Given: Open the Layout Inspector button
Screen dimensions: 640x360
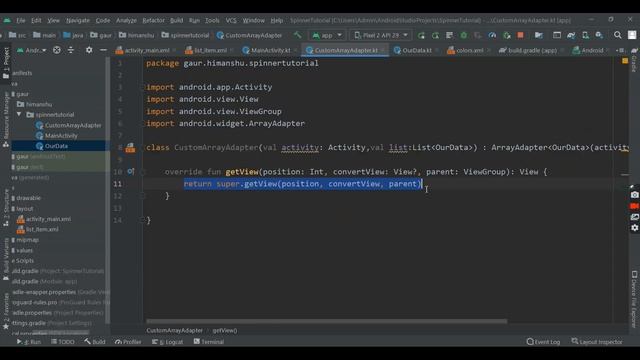Looking at the screenshot, I should [x=597, y=342].
